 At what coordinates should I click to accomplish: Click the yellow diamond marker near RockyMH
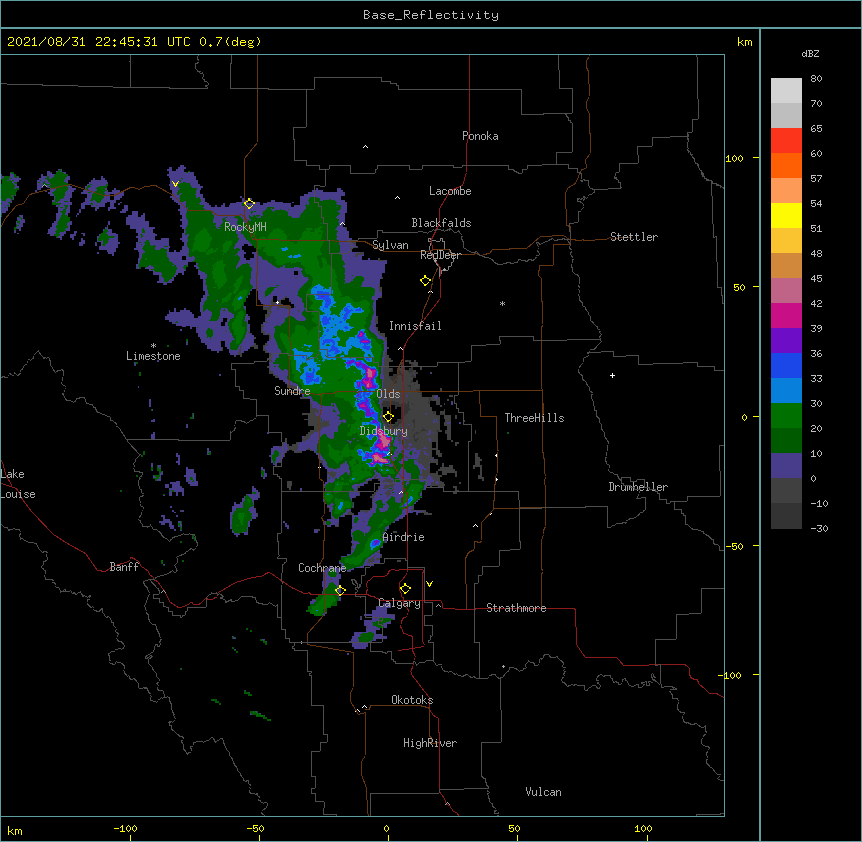(x=249, y=204)
